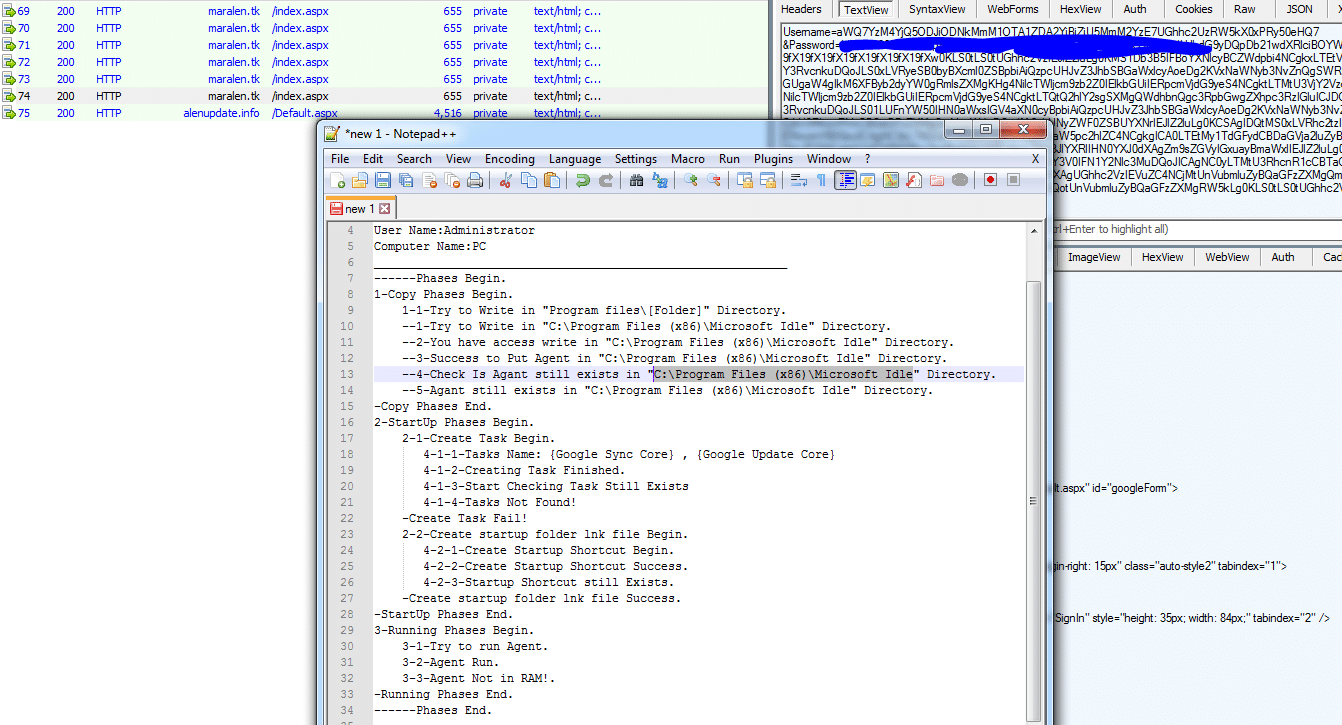
Task: Toggle Word wrap in the toolbar
Action: click(x=798, y=180)
